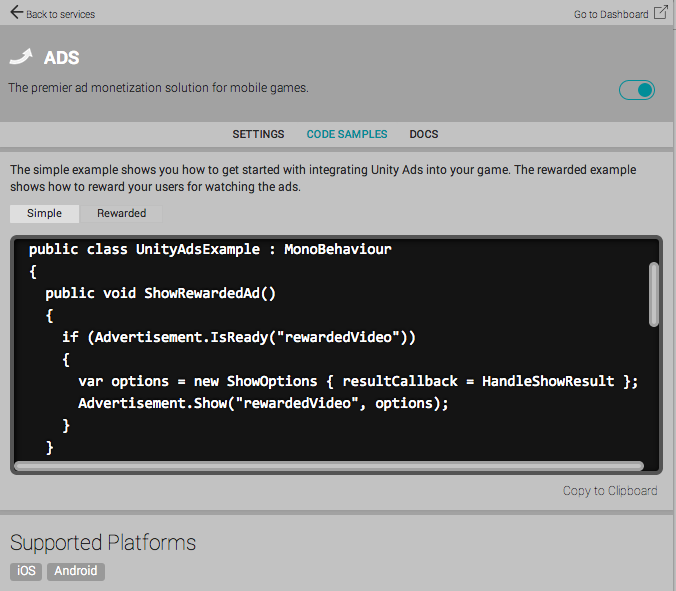The image size is (676, 591).
Task: Click the Android platform tag
Action: point(76,571)
